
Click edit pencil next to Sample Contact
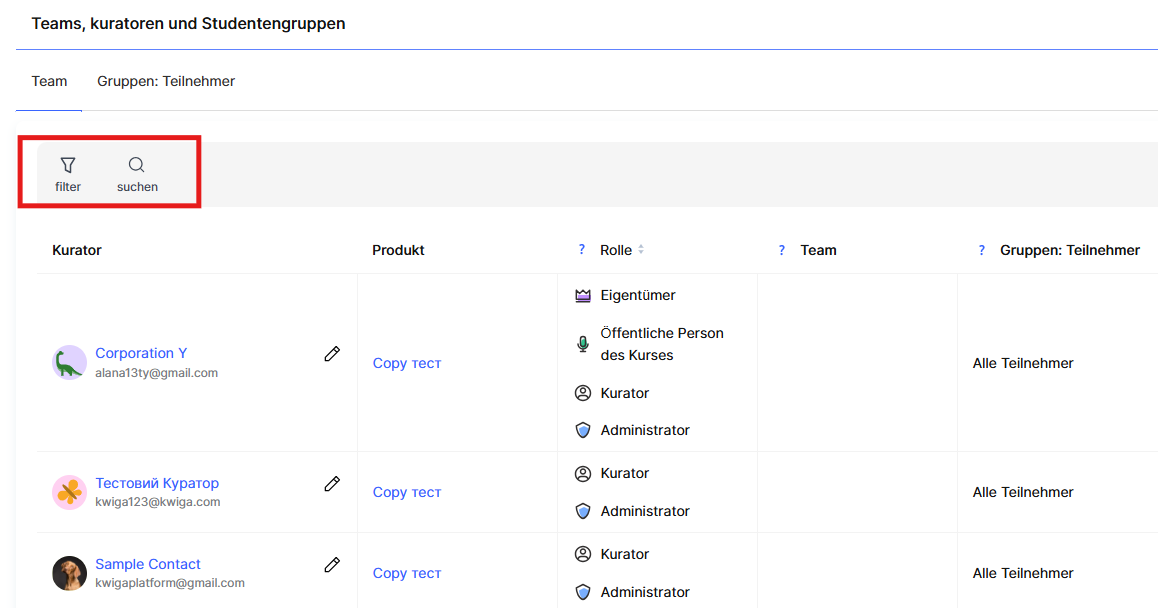[332, 565]
